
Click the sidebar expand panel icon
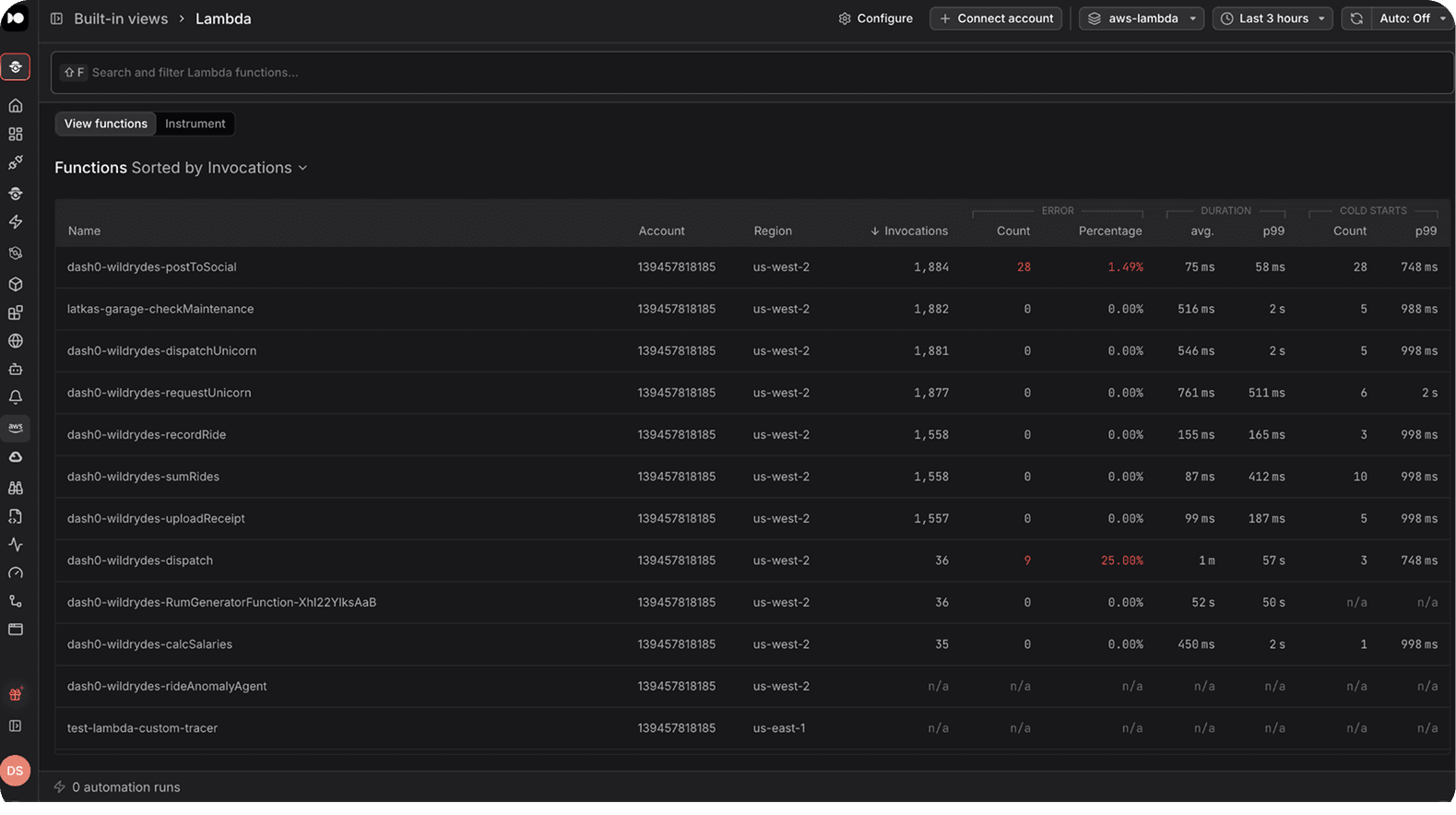tap(16, 726)
